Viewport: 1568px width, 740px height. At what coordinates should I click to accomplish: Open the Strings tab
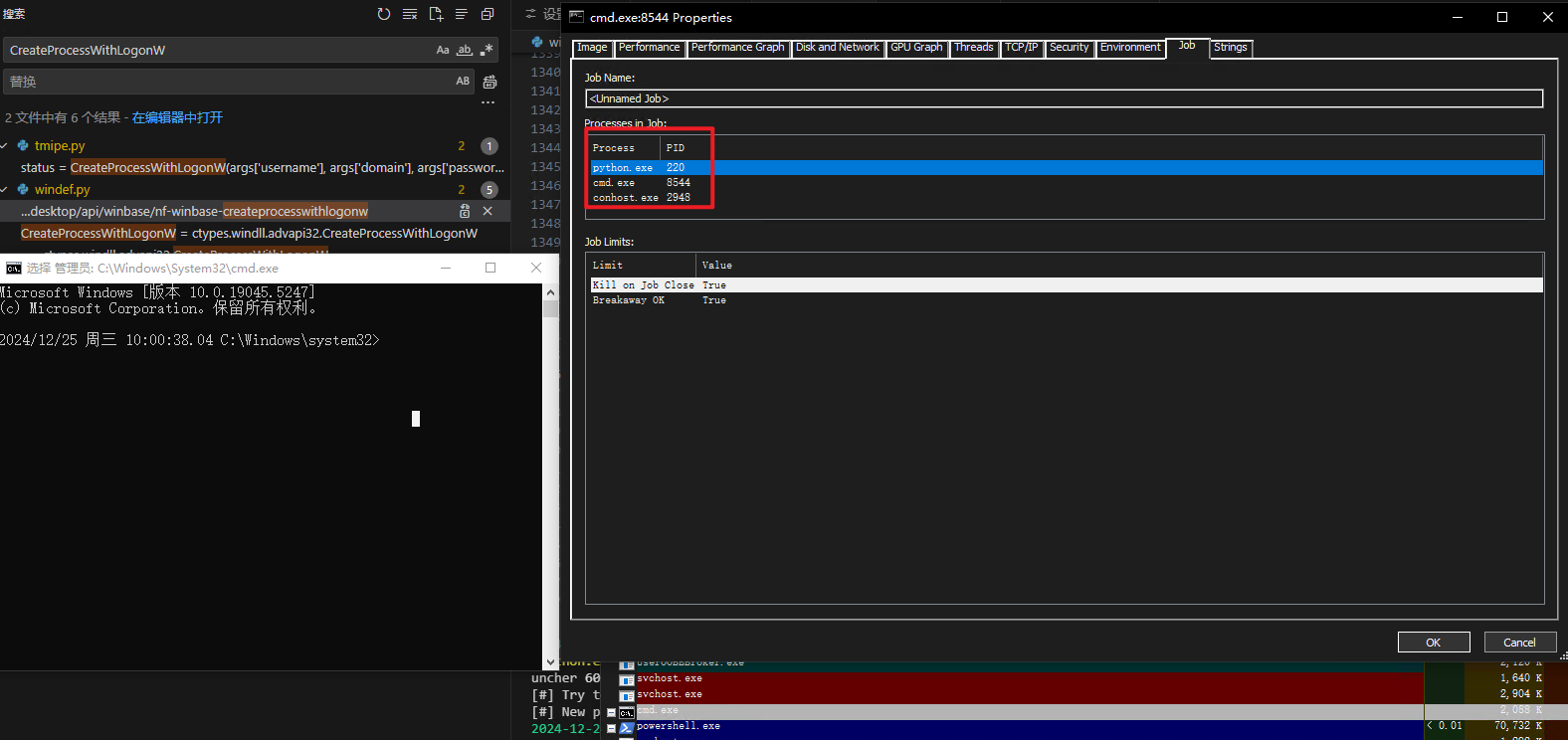(1231, 48)
